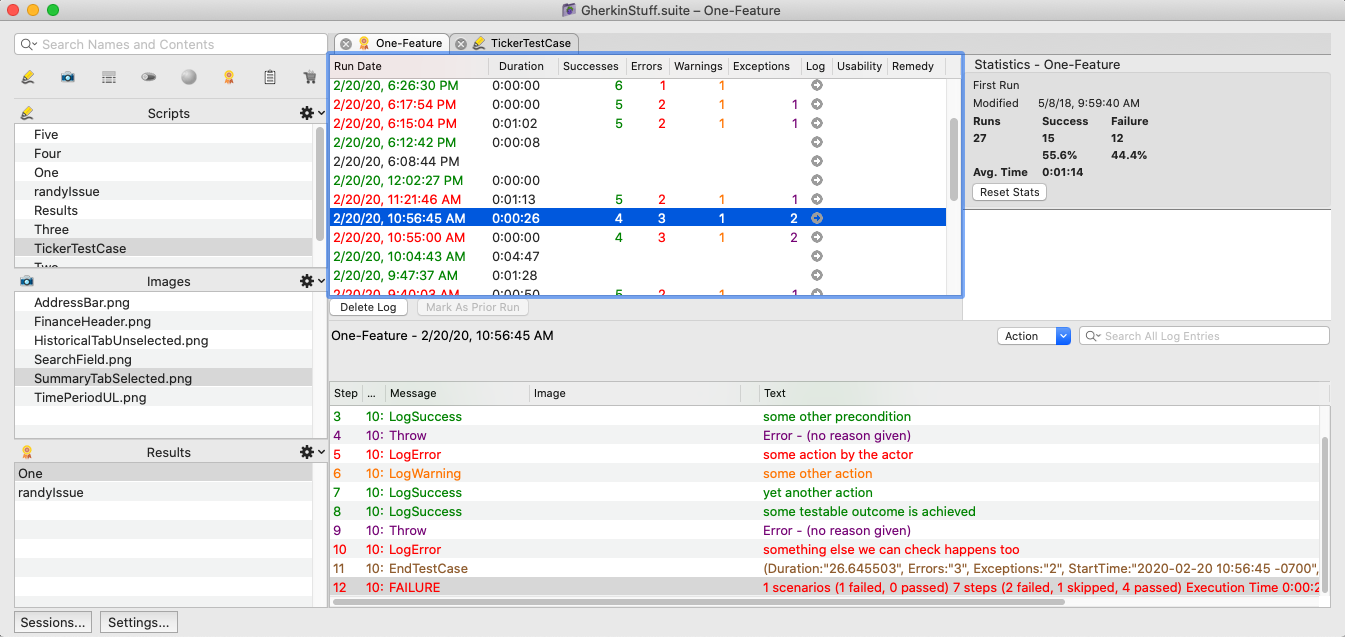Open search options in Search Names field

[x=28, y=45]
